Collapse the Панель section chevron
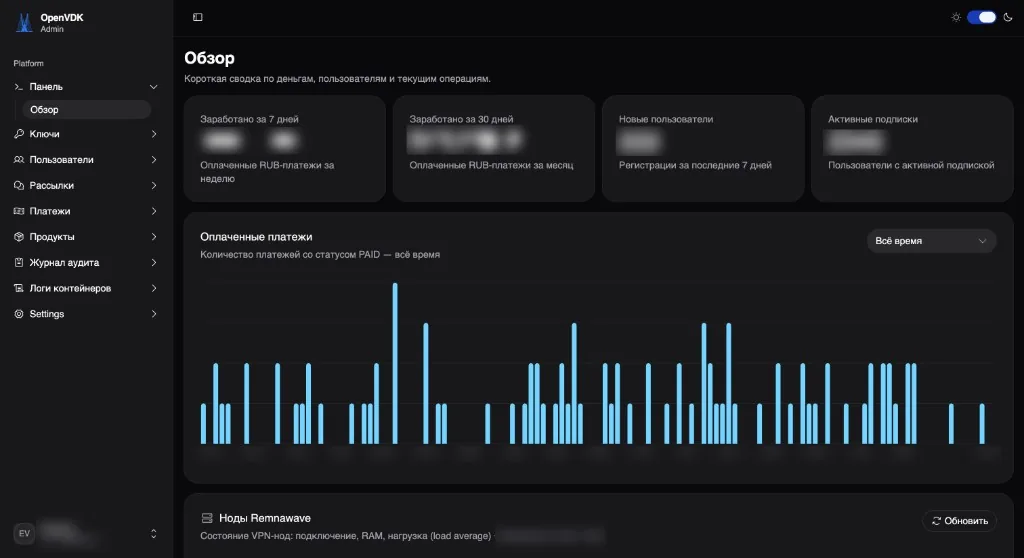 [153, 87]
